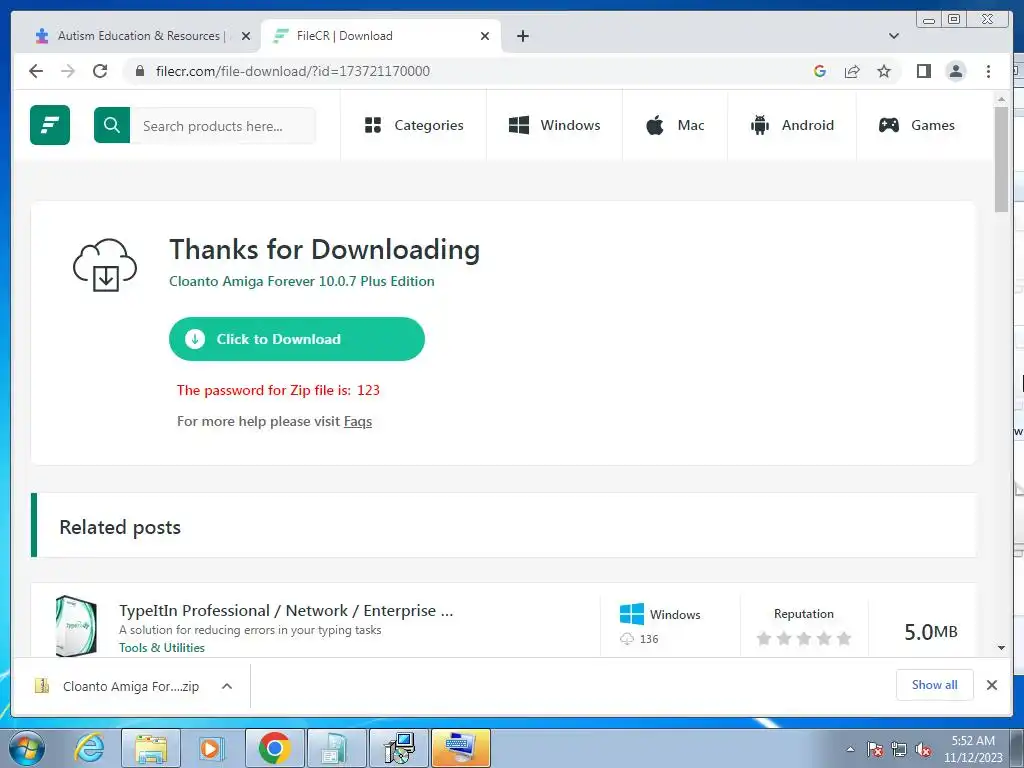Visit the Faqs link
The image size is (1024, 768).
(x=358, y=421)
